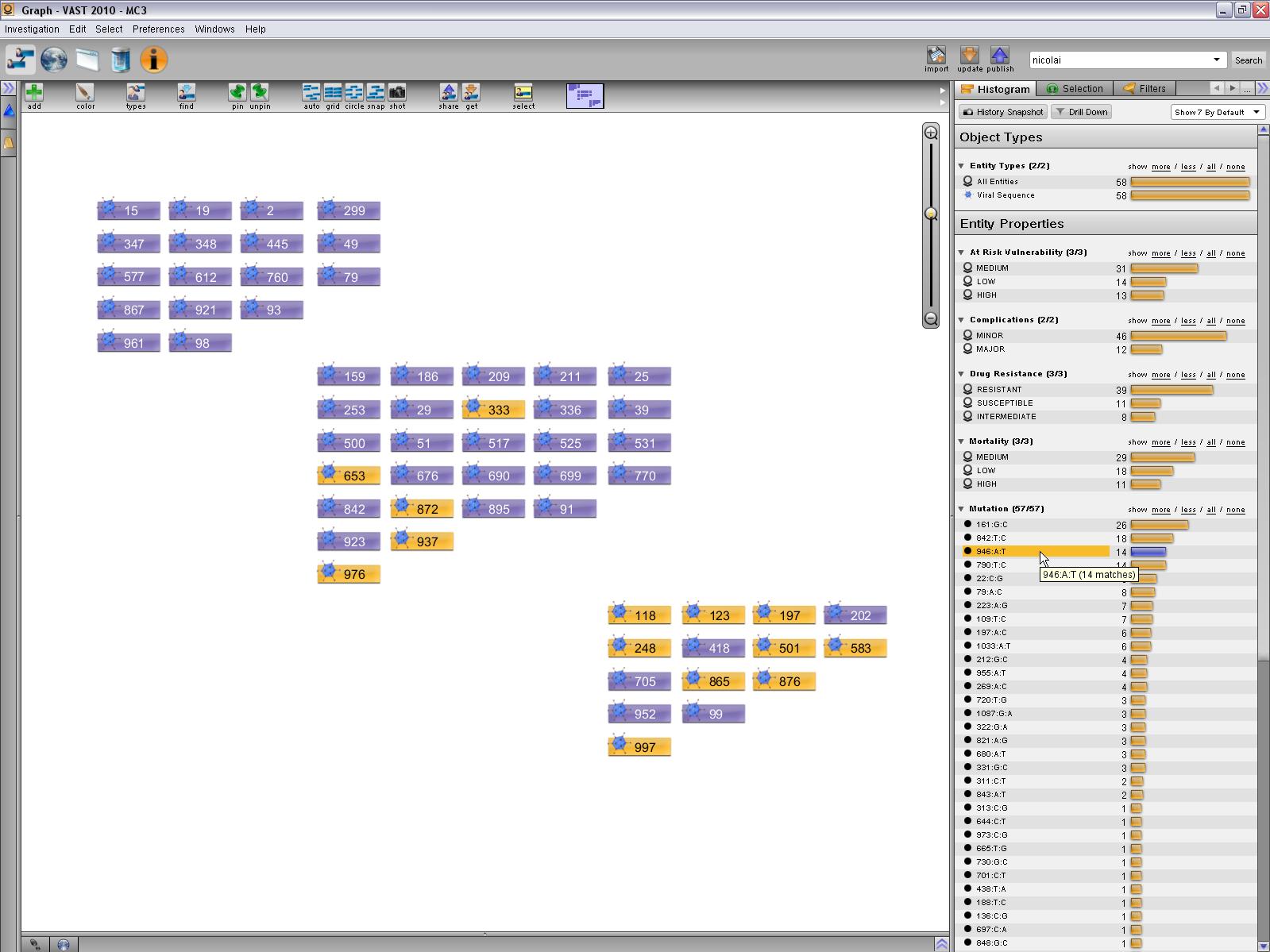
Task: Apply the circle layout icon
Action: point(354,92)
